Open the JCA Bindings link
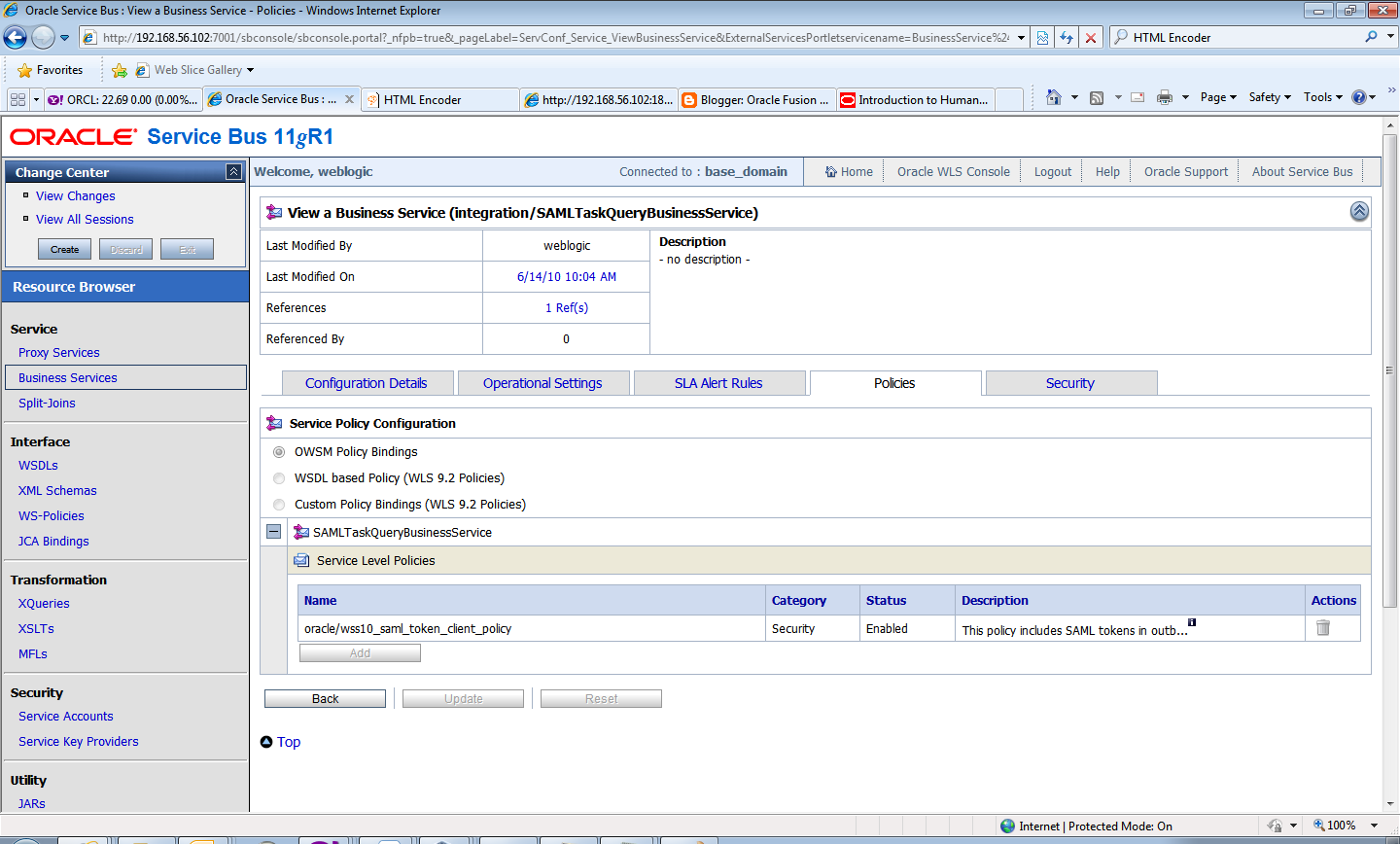This screenshot has width=1400, height=844. 53,542
